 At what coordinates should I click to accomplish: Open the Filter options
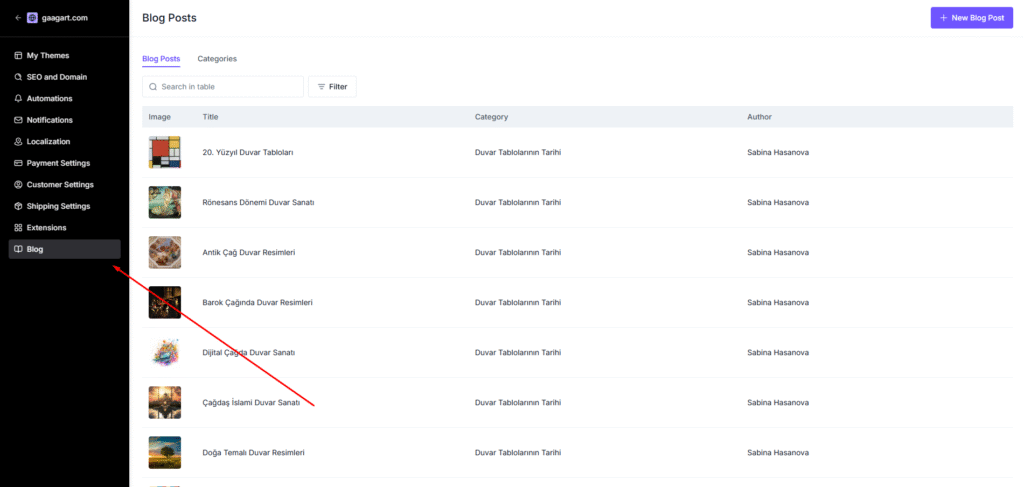(x=332, y=87)
